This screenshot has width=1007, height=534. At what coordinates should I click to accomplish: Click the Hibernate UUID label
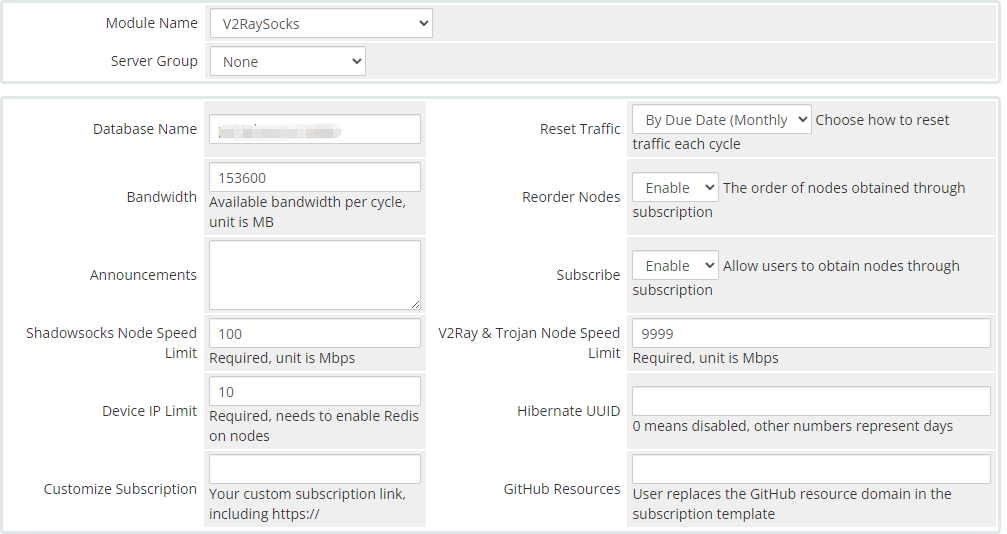568,411
